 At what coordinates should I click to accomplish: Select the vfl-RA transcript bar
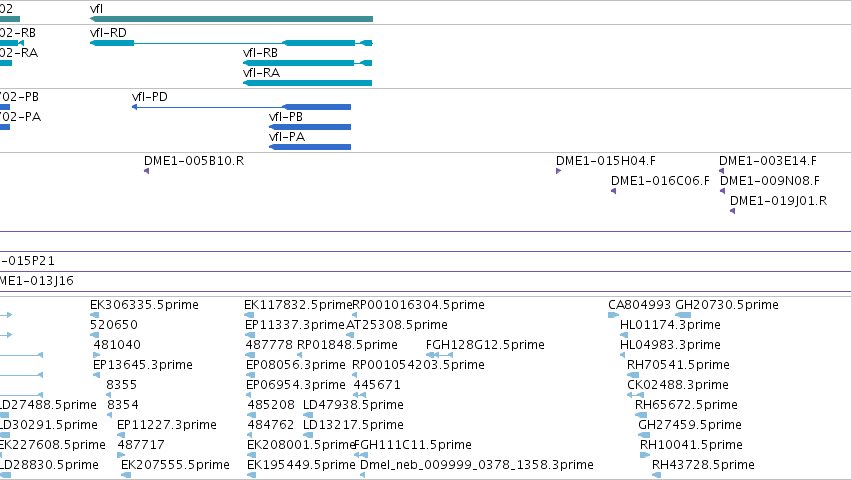point(308,83)
